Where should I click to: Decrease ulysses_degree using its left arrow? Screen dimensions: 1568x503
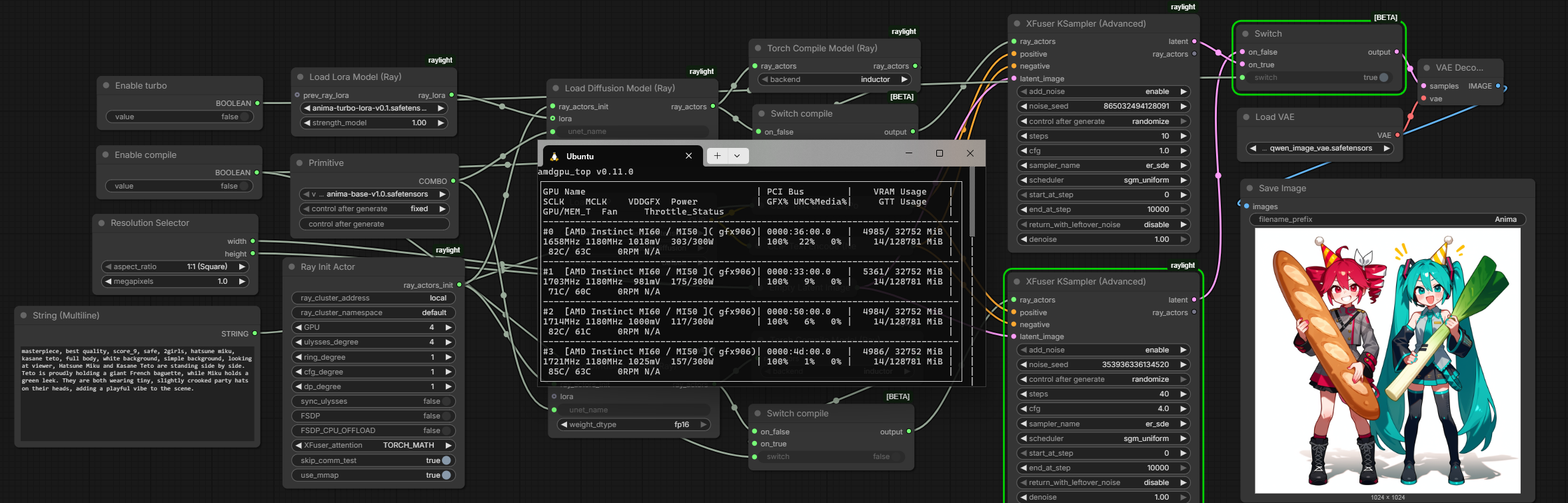point(299,342)
